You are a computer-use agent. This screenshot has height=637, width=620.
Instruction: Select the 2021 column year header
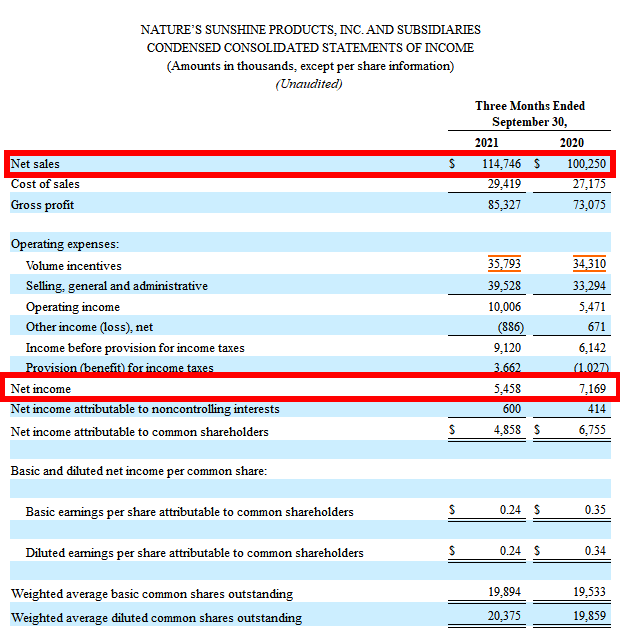[x=486, y=143]
